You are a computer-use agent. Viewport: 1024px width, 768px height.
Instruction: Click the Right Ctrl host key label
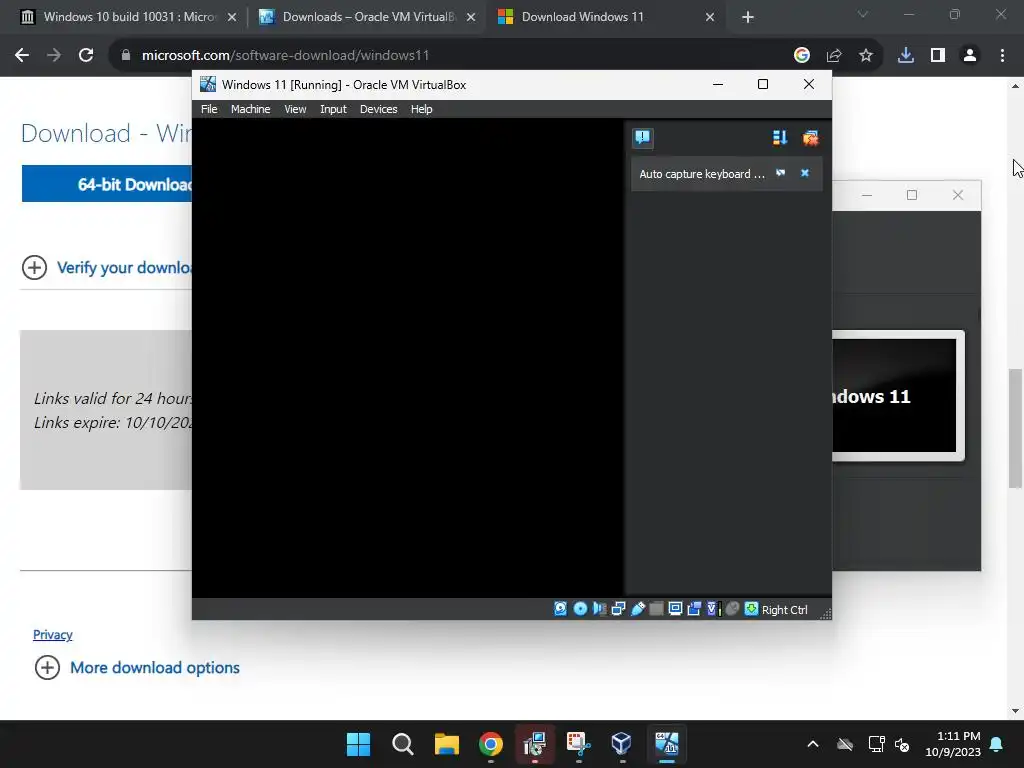point(784,610)
